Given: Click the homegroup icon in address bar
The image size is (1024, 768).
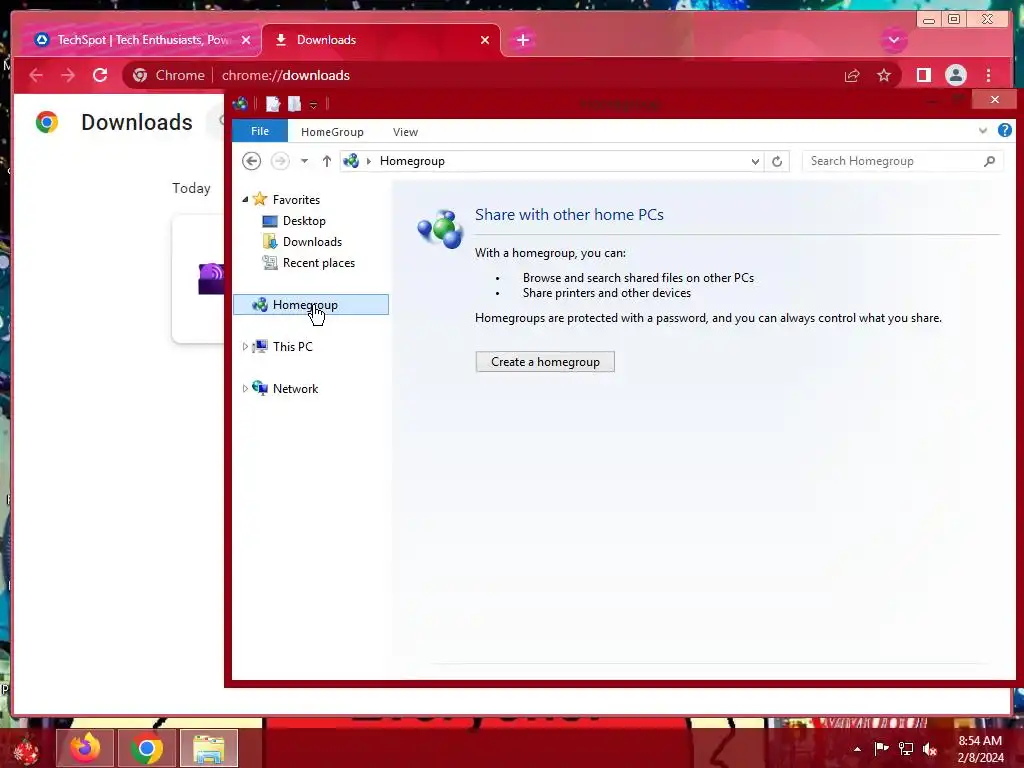Looking at the screenshot, I should [351, 161].
